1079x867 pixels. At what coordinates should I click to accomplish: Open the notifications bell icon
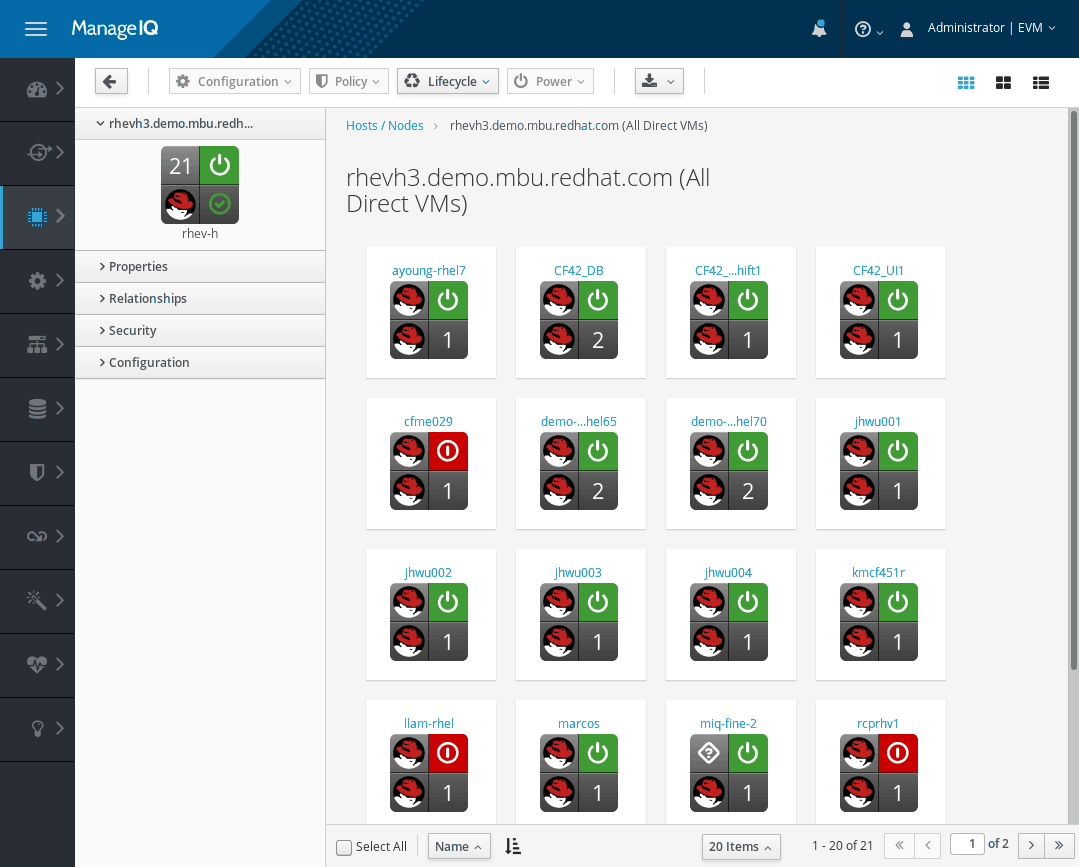pyautogui.click(x=819, y=29)
